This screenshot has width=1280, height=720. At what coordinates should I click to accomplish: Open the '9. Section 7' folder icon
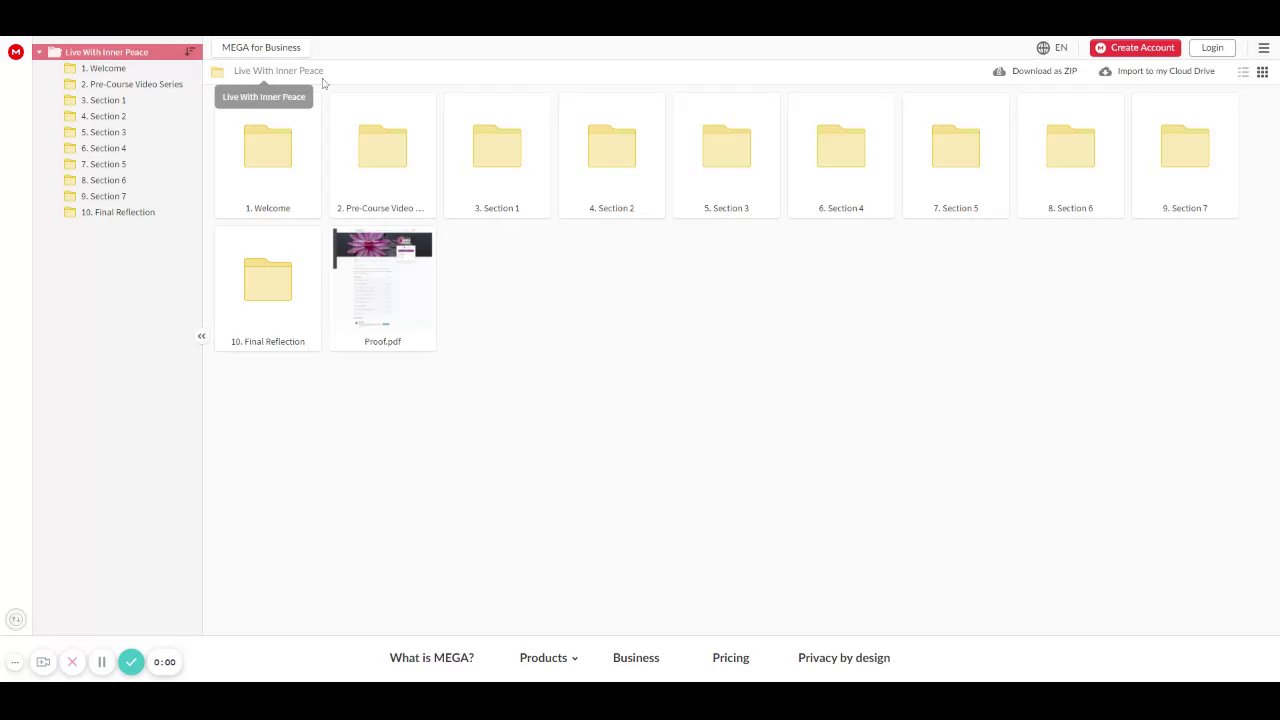[1185, 146]
